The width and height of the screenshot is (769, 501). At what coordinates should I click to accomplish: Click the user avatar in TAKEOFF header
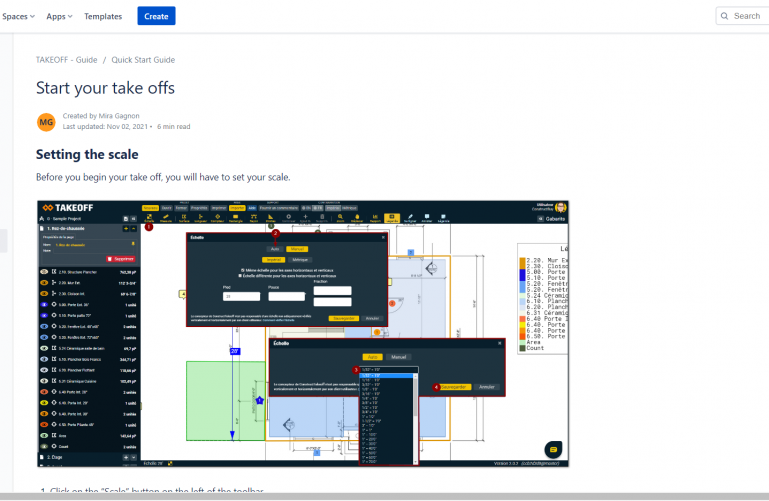pos(561,207)
